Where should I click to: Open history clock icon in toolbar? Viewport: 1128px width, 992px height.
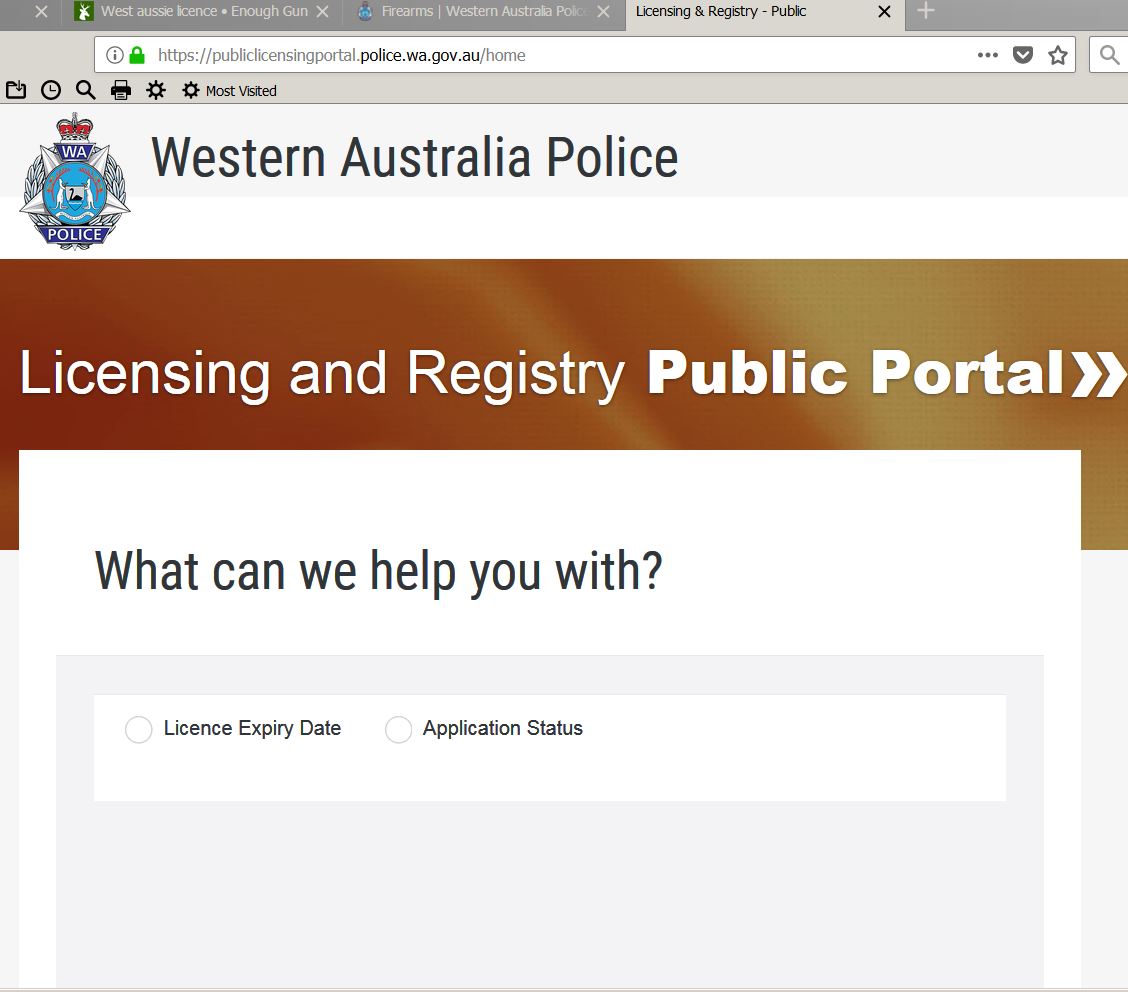coord(50,90)
